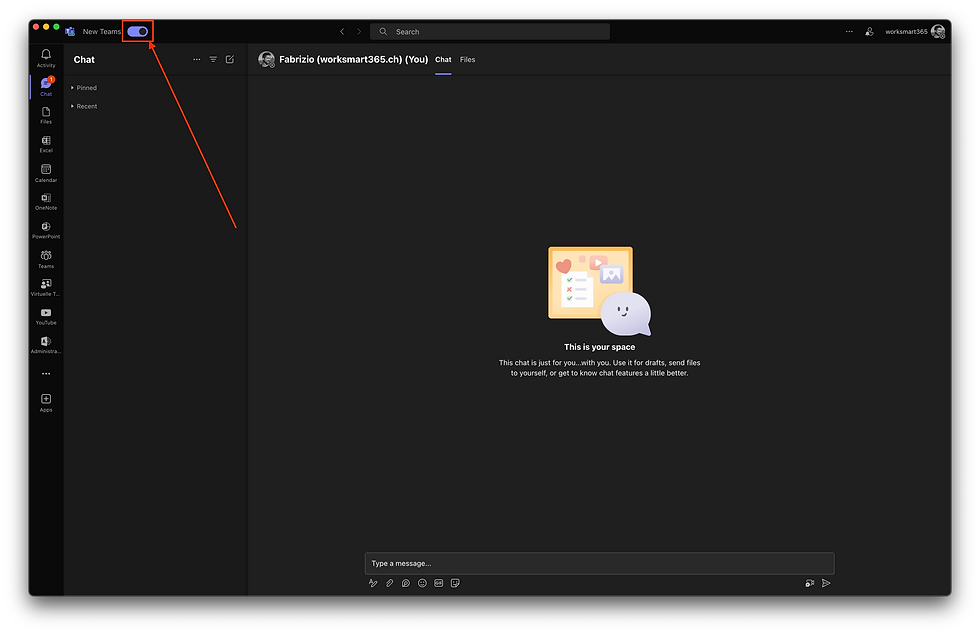Open Chat in the left rail
Viewport: 980px width, 634px height.
pyautogui.click(x=46, y=86)
